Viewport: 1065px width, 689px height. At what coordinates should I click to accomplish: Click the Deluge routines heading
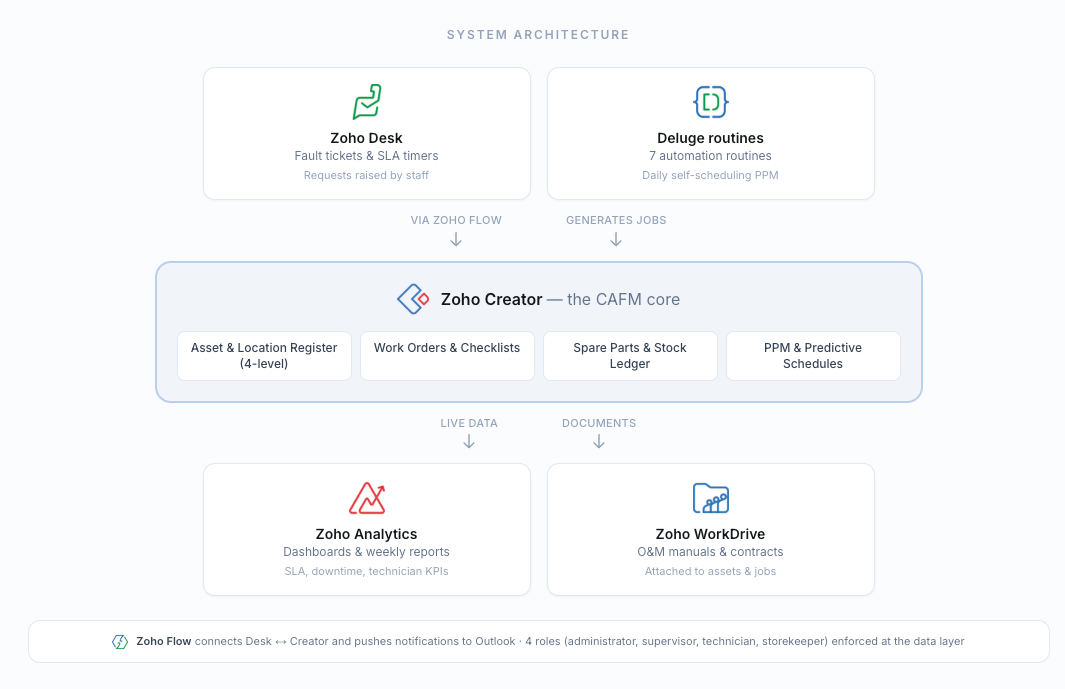click(710, 138)
